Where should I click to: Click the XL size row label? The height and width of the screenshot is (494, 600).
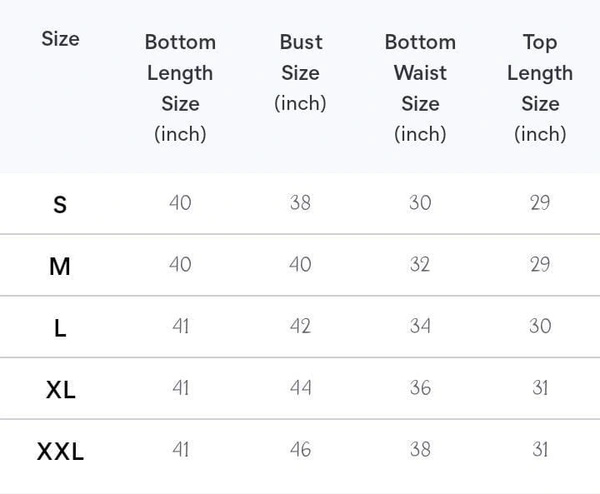click(x=60, y=389)
